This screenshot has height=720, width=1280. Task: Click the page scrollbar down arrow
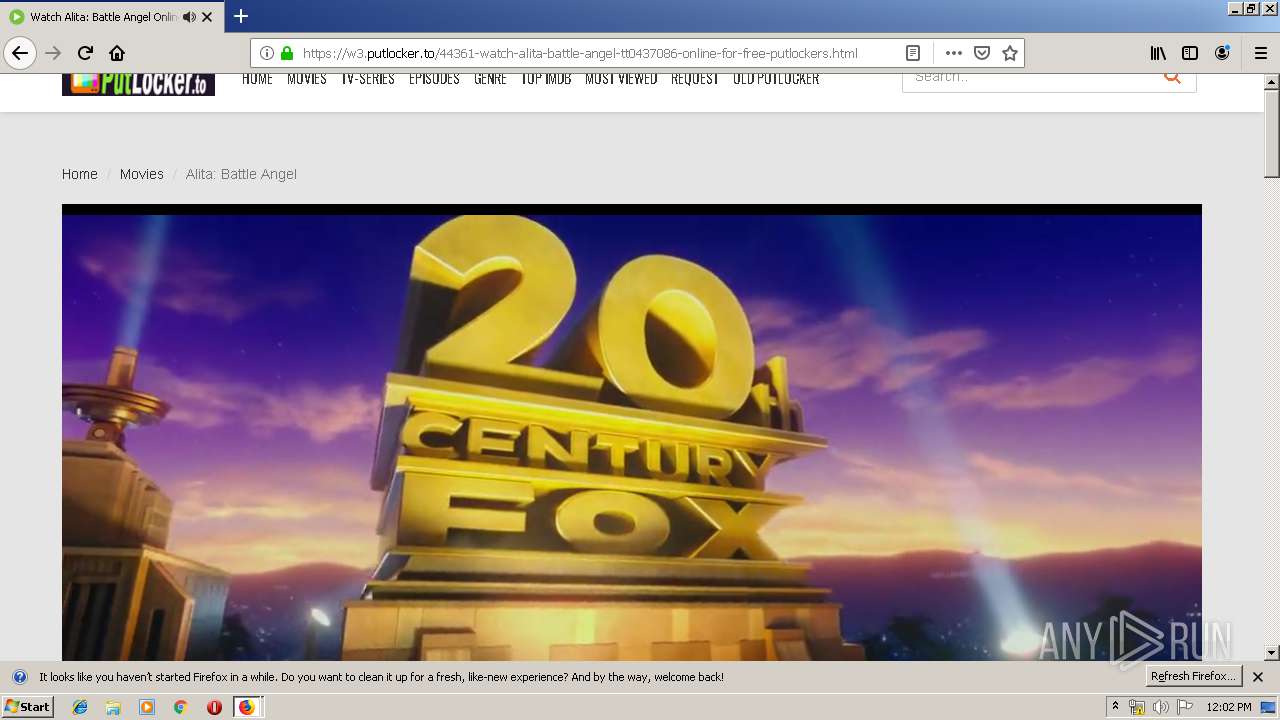[1272, 653]
